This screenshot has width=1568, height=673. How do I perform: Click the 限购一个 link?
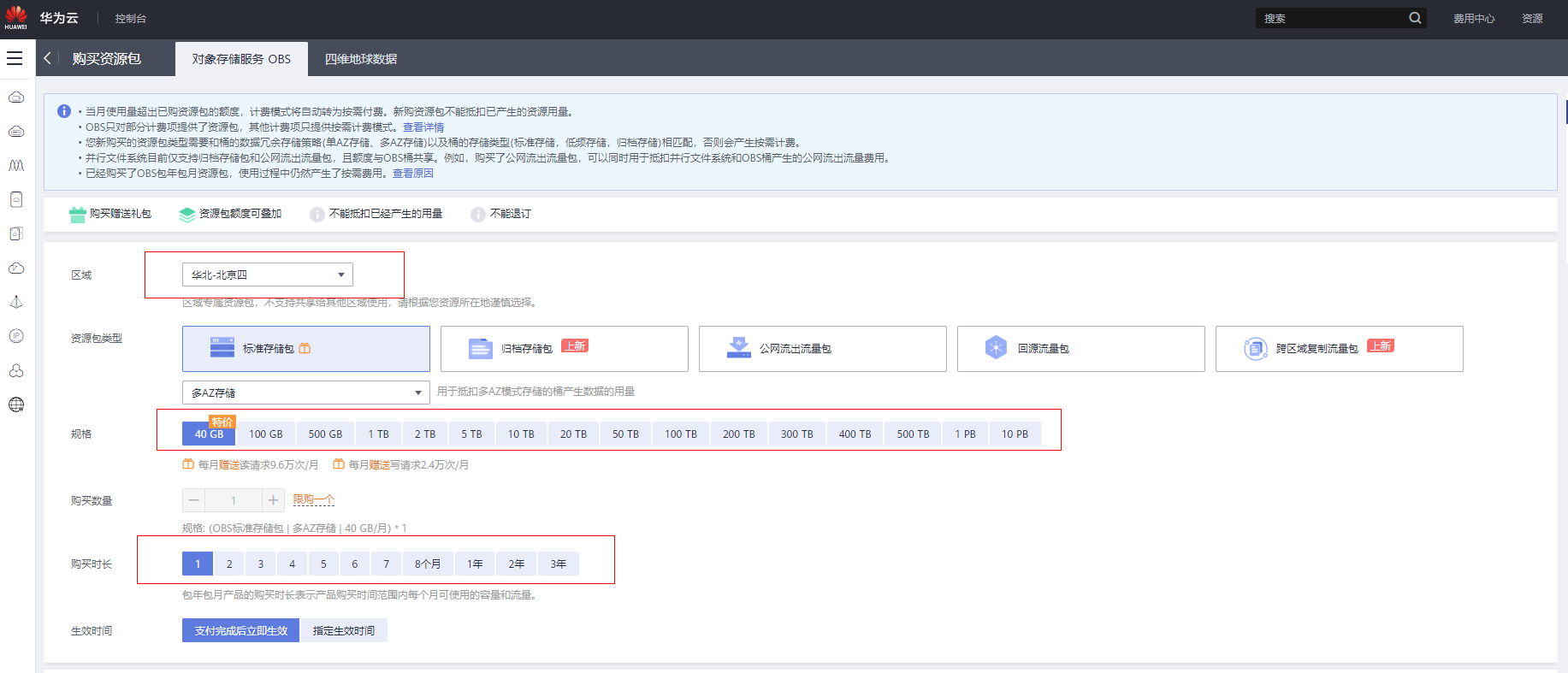point(314,499)
